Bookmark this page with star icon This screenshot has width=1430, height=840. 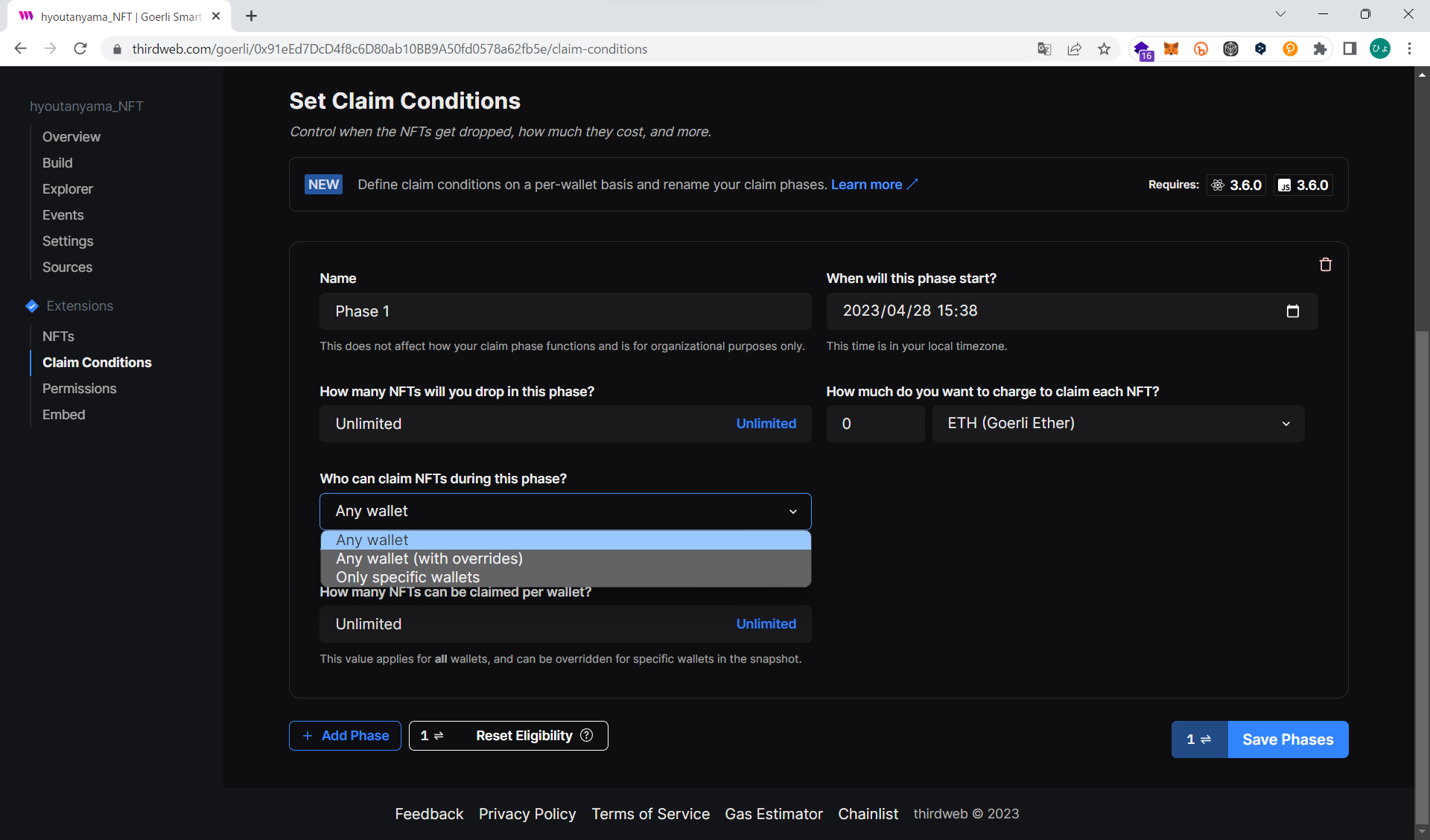pyautogui.click(x=1104, y=49)
